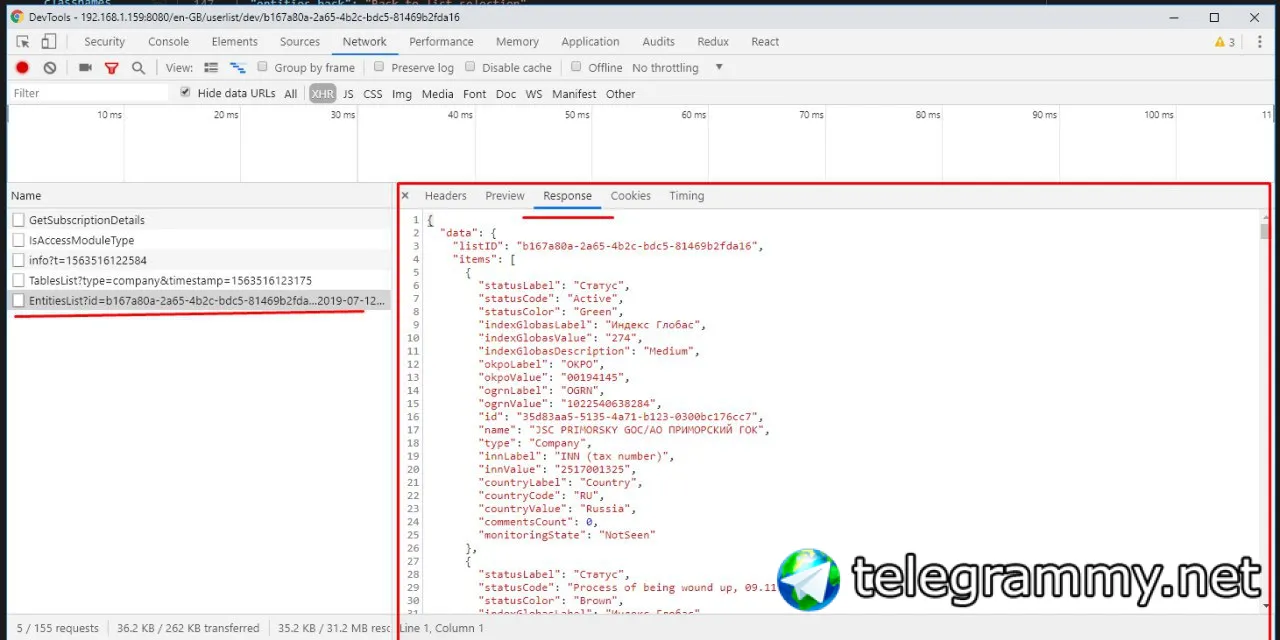Screen dimensions: 1280x640
Task: Click the red record network log icon
Action: point(22,68)
